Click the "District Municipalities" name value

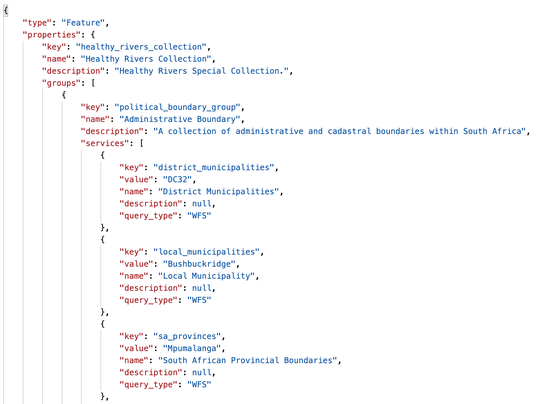click(219, 192)
